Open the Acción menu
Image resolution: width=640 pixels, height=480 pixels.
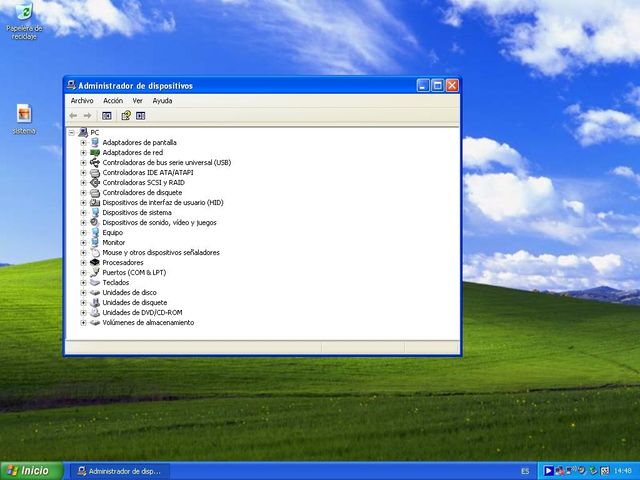(113, 101)
